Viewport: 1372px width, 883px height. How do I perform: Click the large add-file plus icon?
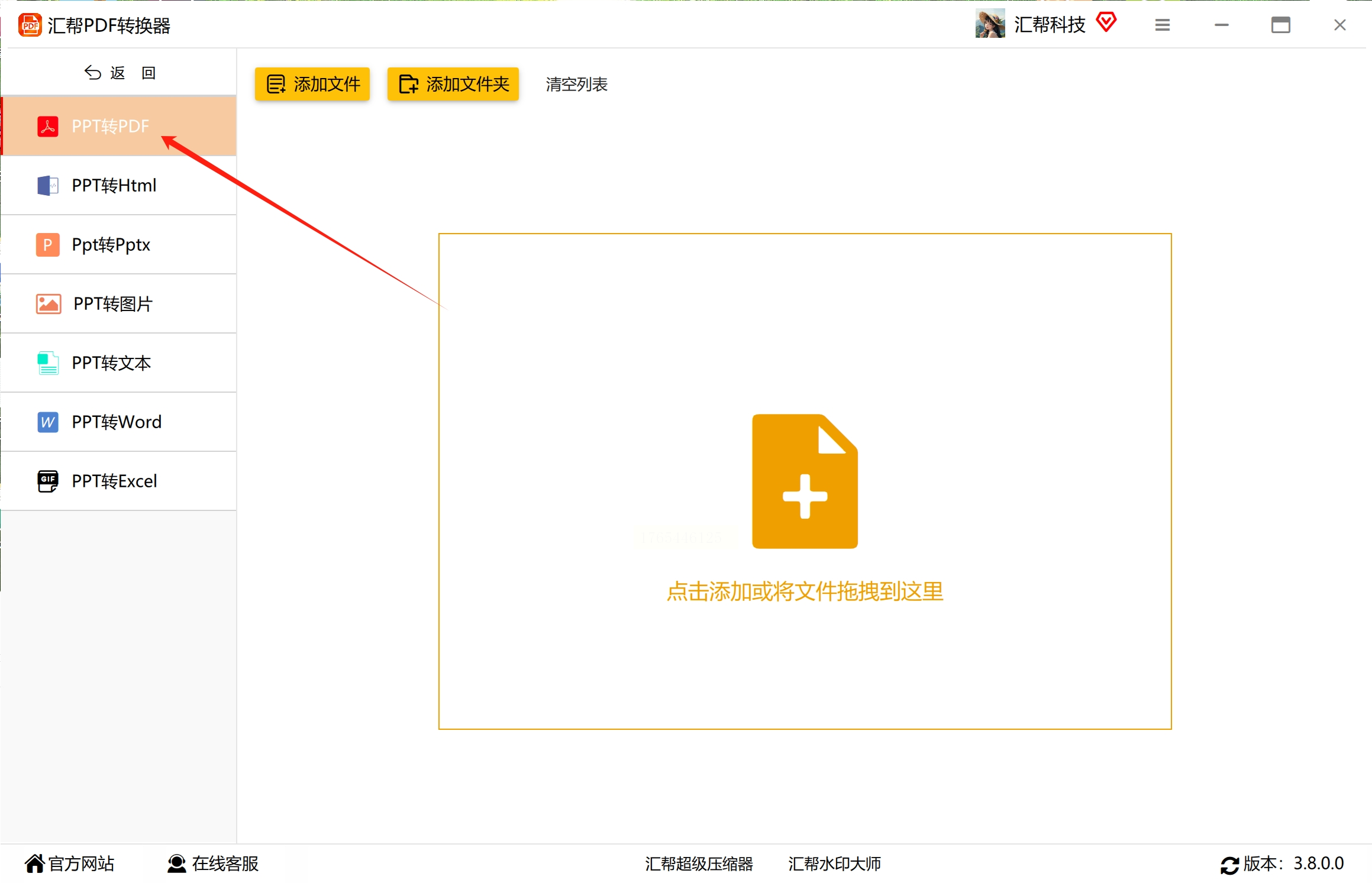click(x=805, y=481)
